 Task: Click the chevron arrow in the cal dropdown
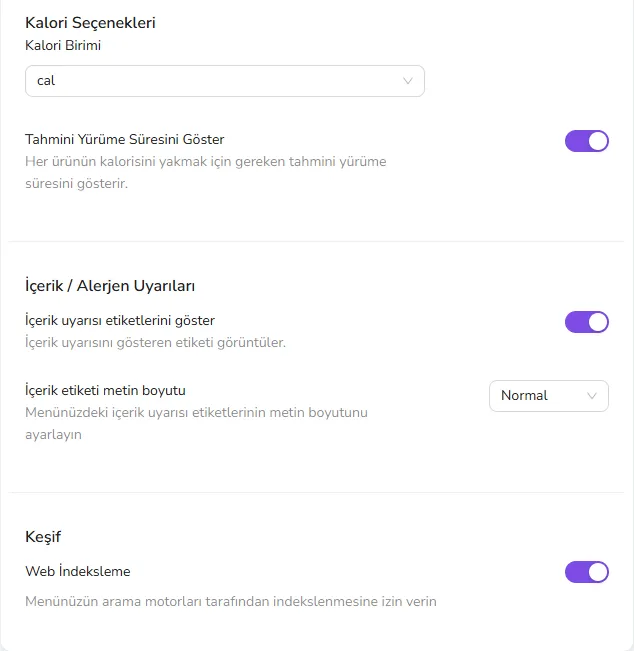(408, 81)
